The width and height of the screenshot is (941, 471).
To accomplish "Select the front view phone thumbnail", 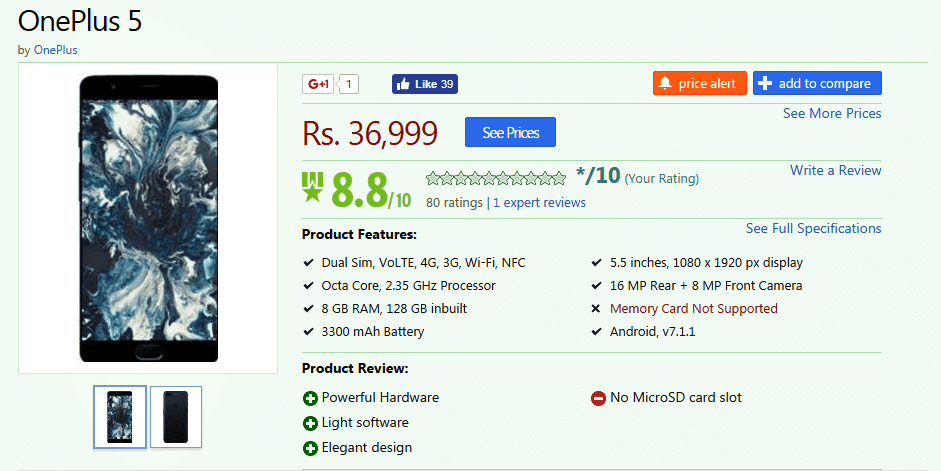I will (120, 416).
